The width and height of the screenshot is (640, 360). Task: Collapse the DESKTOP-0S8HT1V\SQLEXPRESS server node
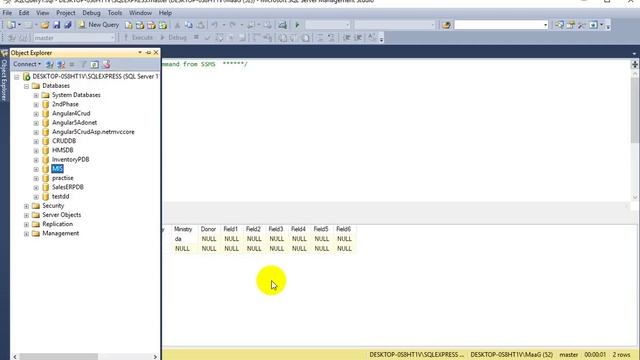click(17, 77)
